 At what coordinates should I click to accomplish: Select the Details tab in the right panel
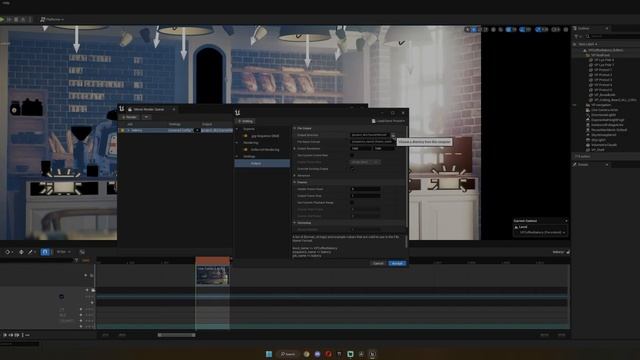[x=583, y=164]
